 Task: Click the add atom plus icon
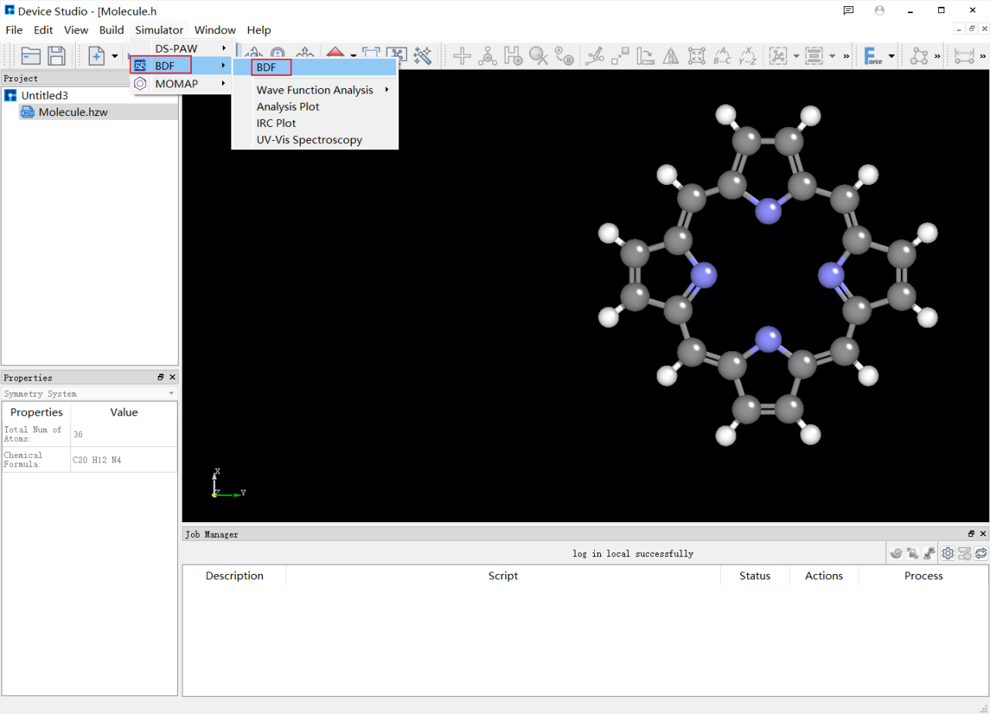(x=461, y=56)
